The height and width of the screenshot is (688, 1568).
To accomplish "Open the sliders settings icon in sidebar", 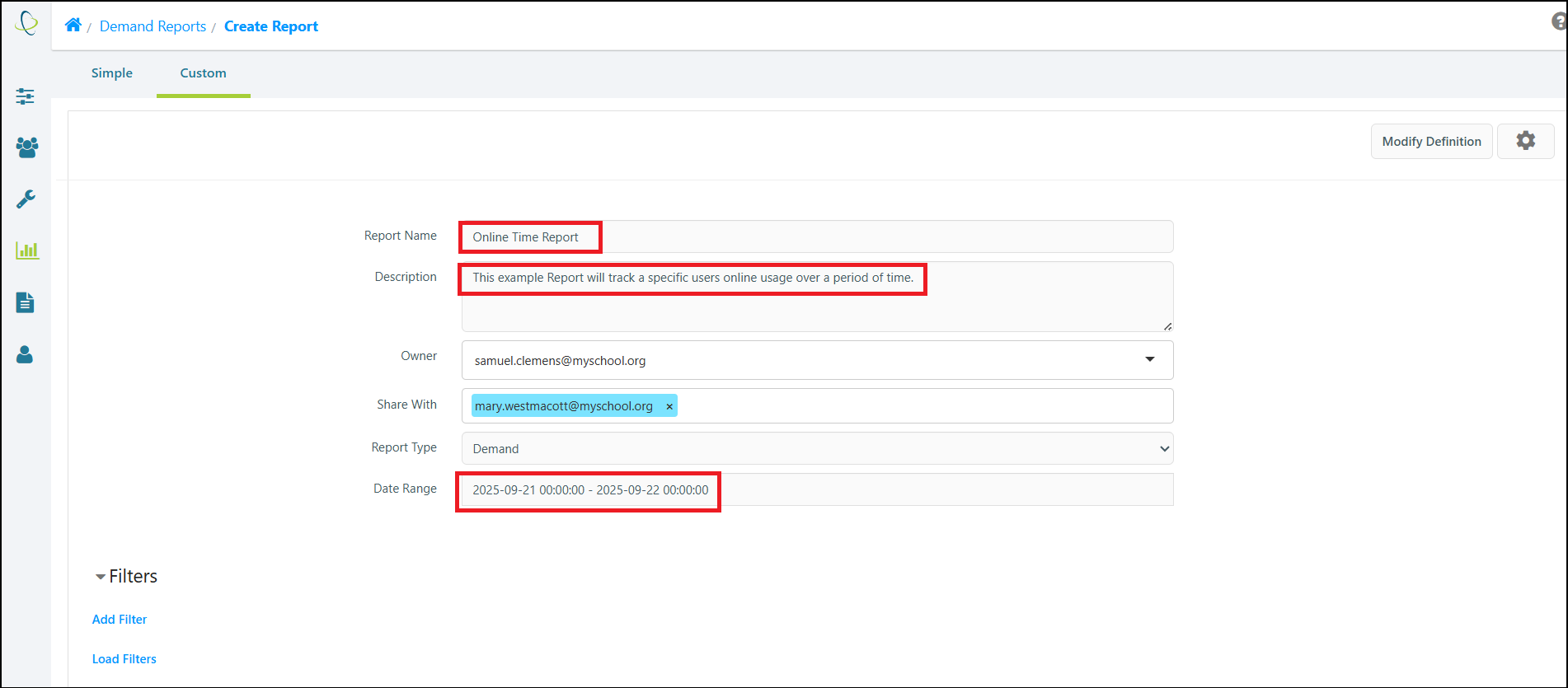I will [x=26, y=96].
